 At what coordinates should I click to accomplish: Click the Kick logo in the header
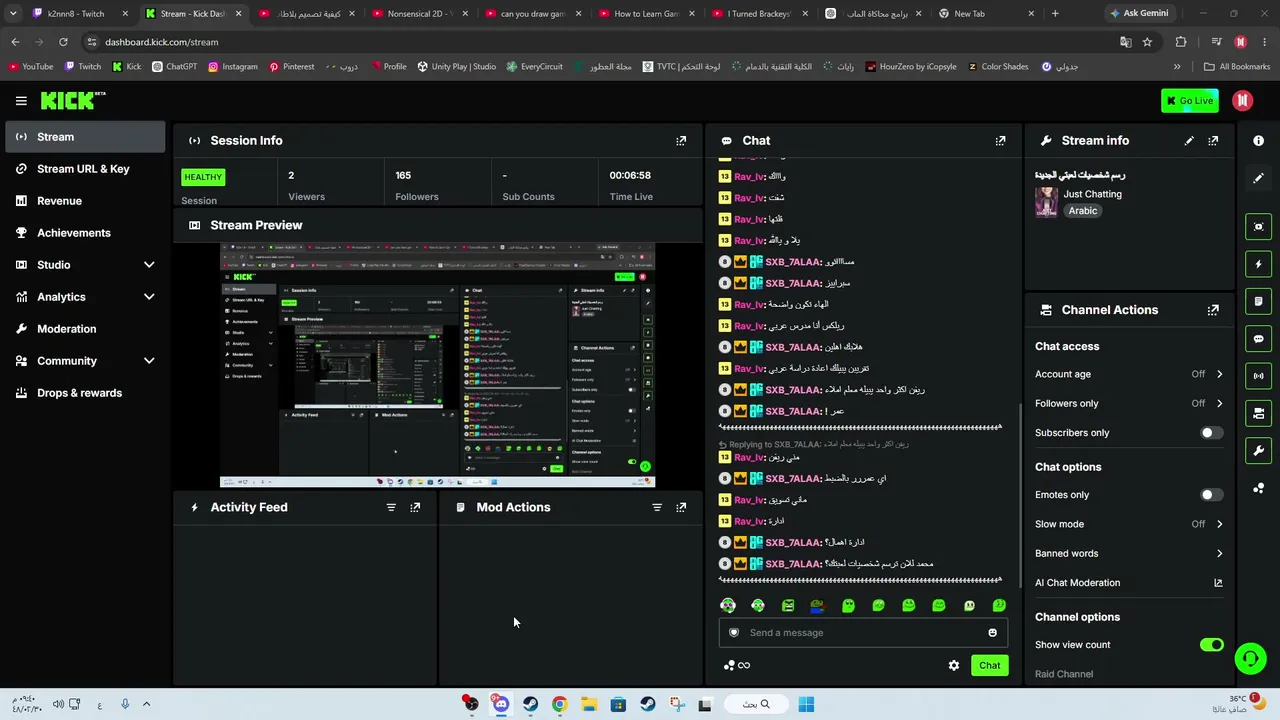pos(73,100)
